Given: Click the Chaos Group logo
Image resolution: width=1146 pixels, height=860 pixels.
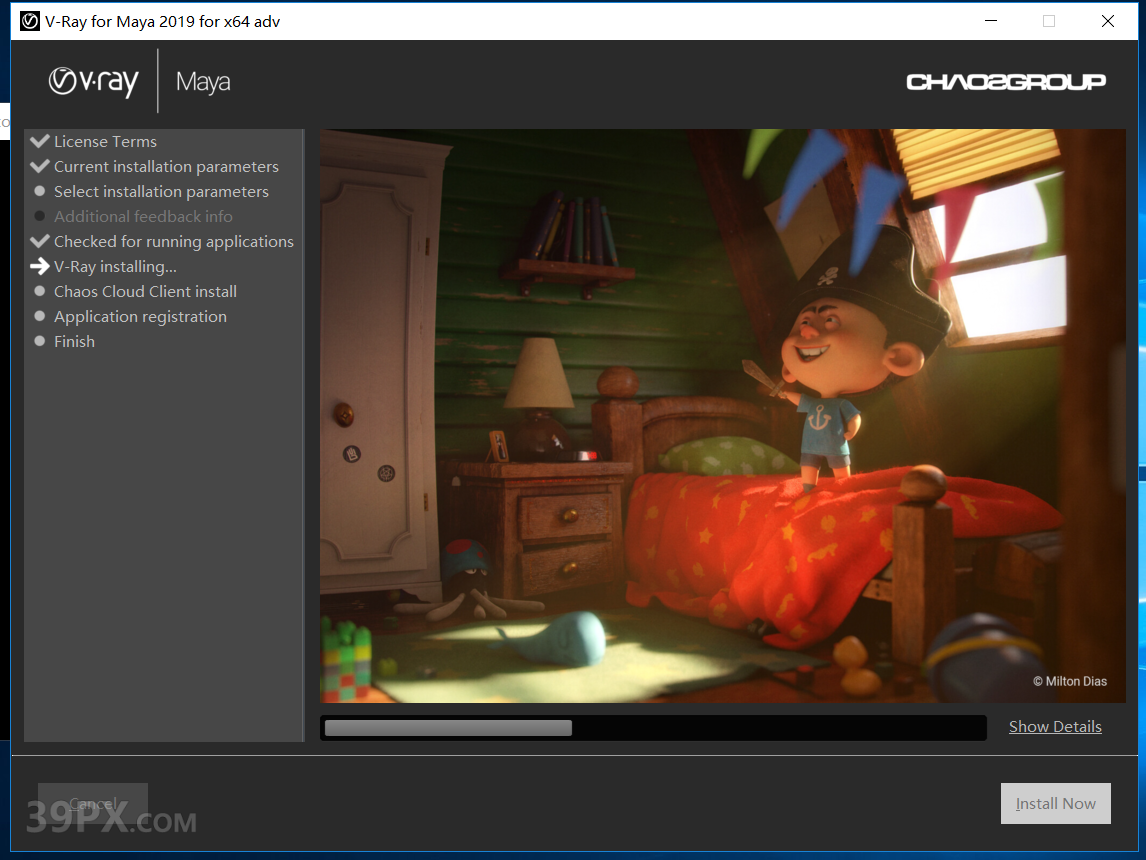Looking at the screenshot, I should (x=1006, y=82).
